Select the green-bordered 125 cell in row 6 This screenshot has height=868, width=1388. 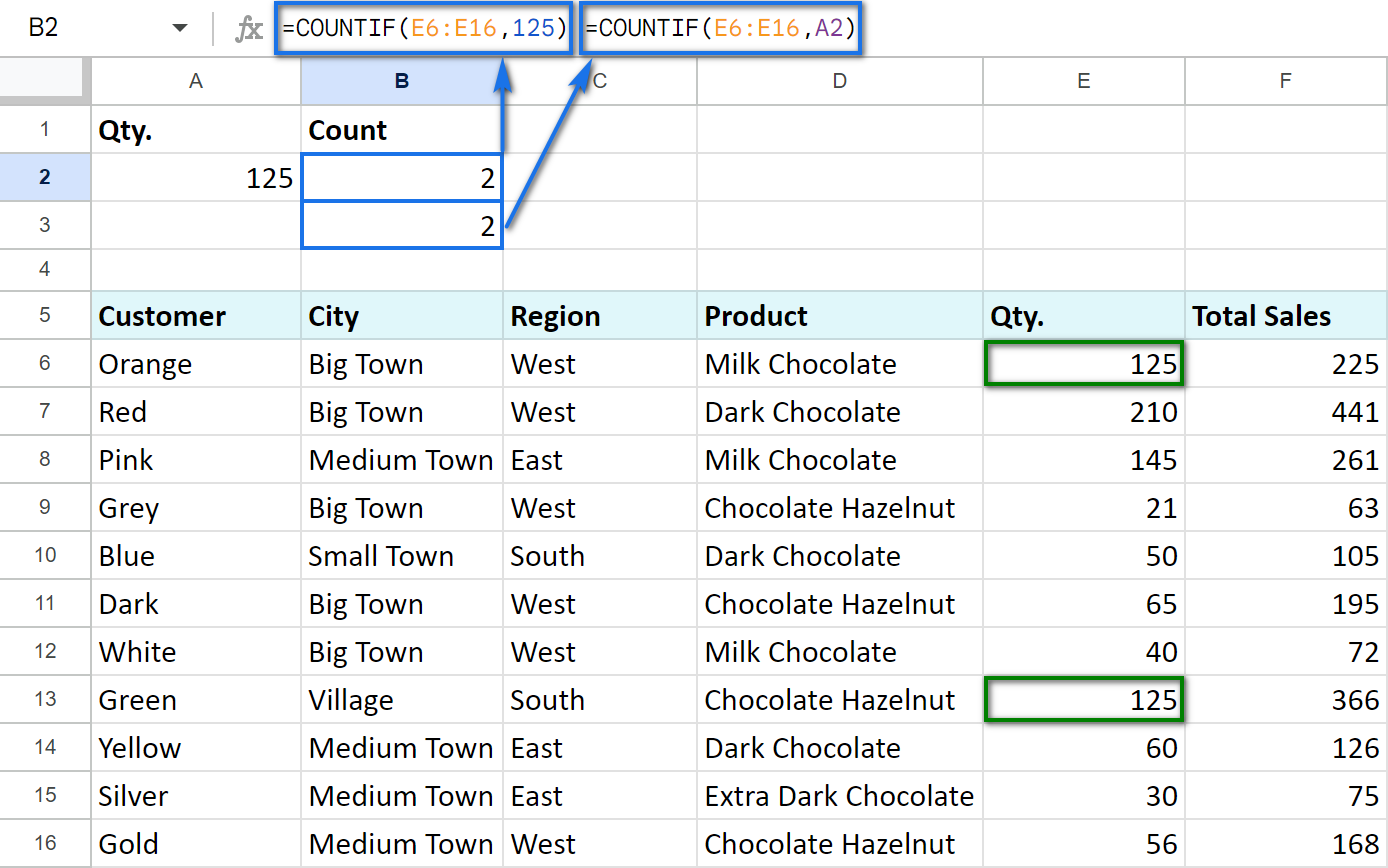point(1083,363)
